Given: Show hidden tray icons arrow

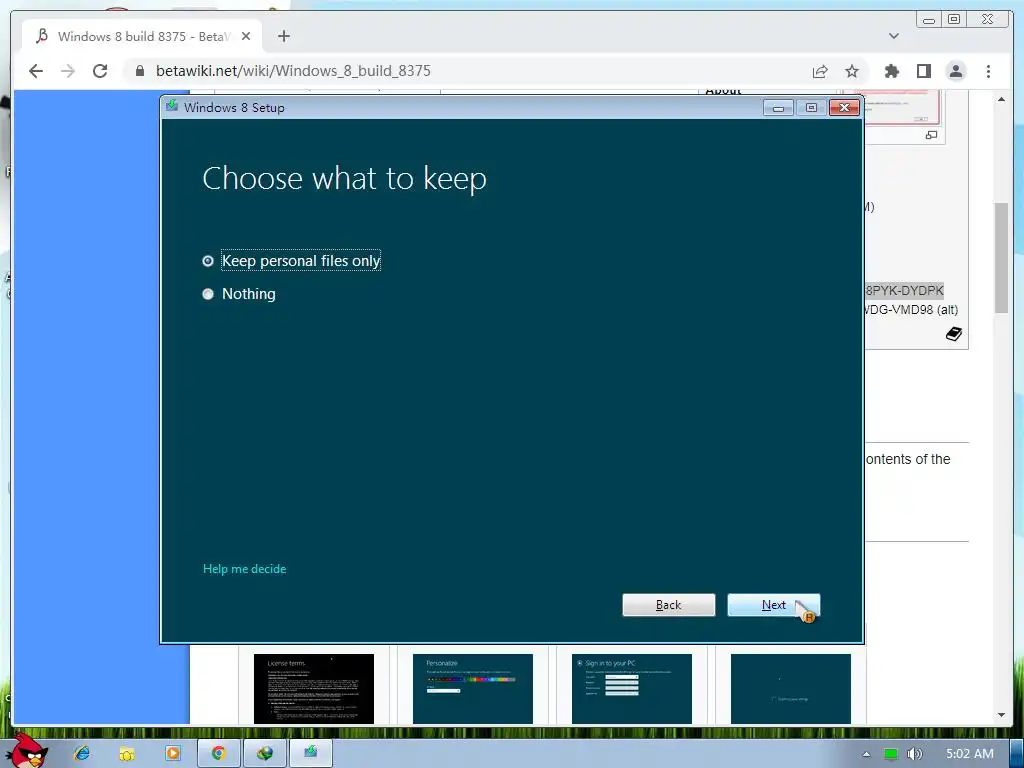Looking at the screenshot, I should pos(866,754).
